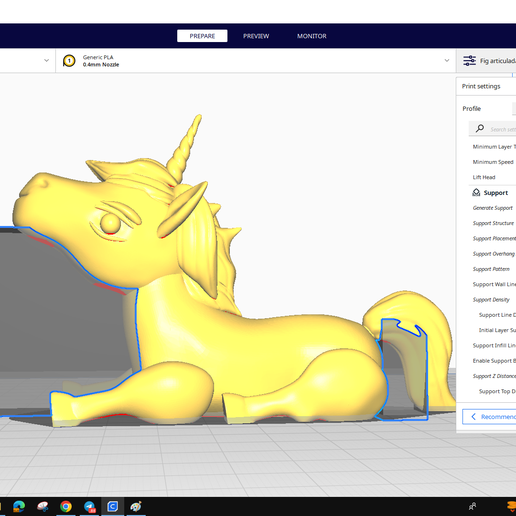516x516 pixels.
Task: Click the Cura icon in the taskbar
Action: click(x=113, y=507)
